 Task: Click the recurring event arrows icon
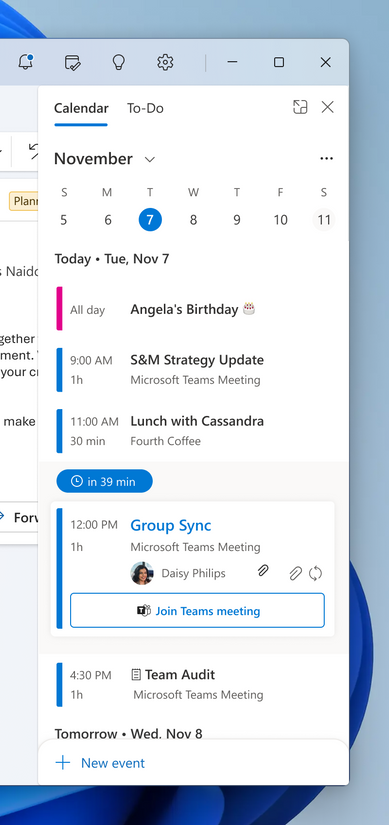[315, 574]
